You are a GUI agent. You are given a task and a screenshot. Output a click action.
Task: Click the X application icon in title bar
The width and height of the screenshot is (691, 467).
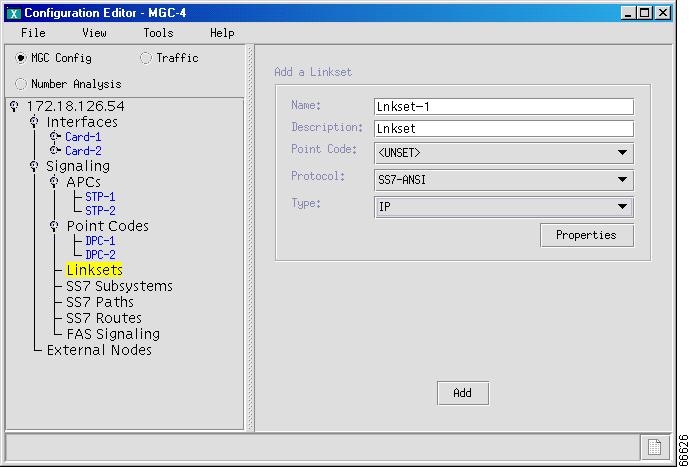point(14,14)
